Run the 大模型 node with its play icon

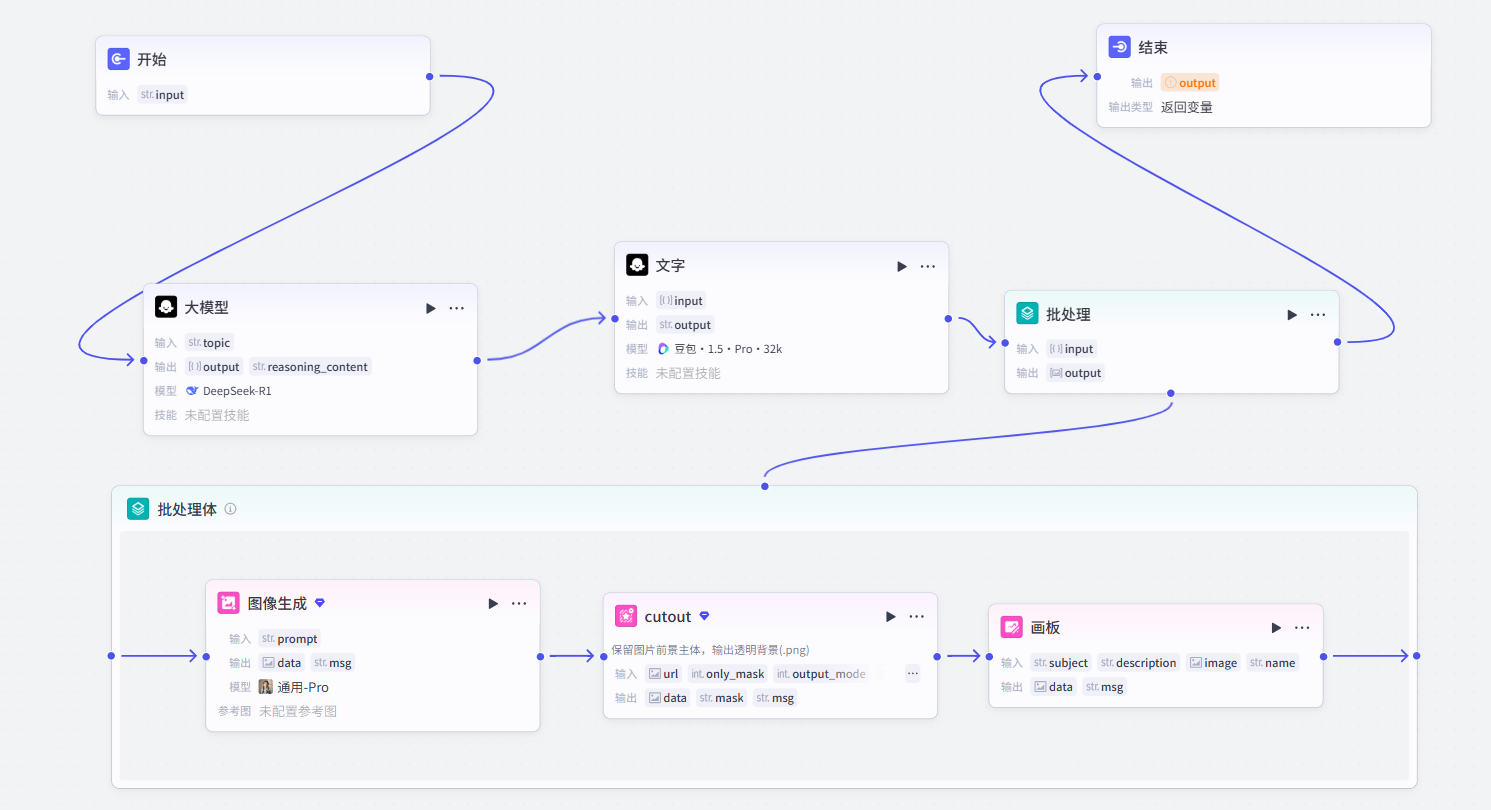pyautogui.click(x=431, y=308)
